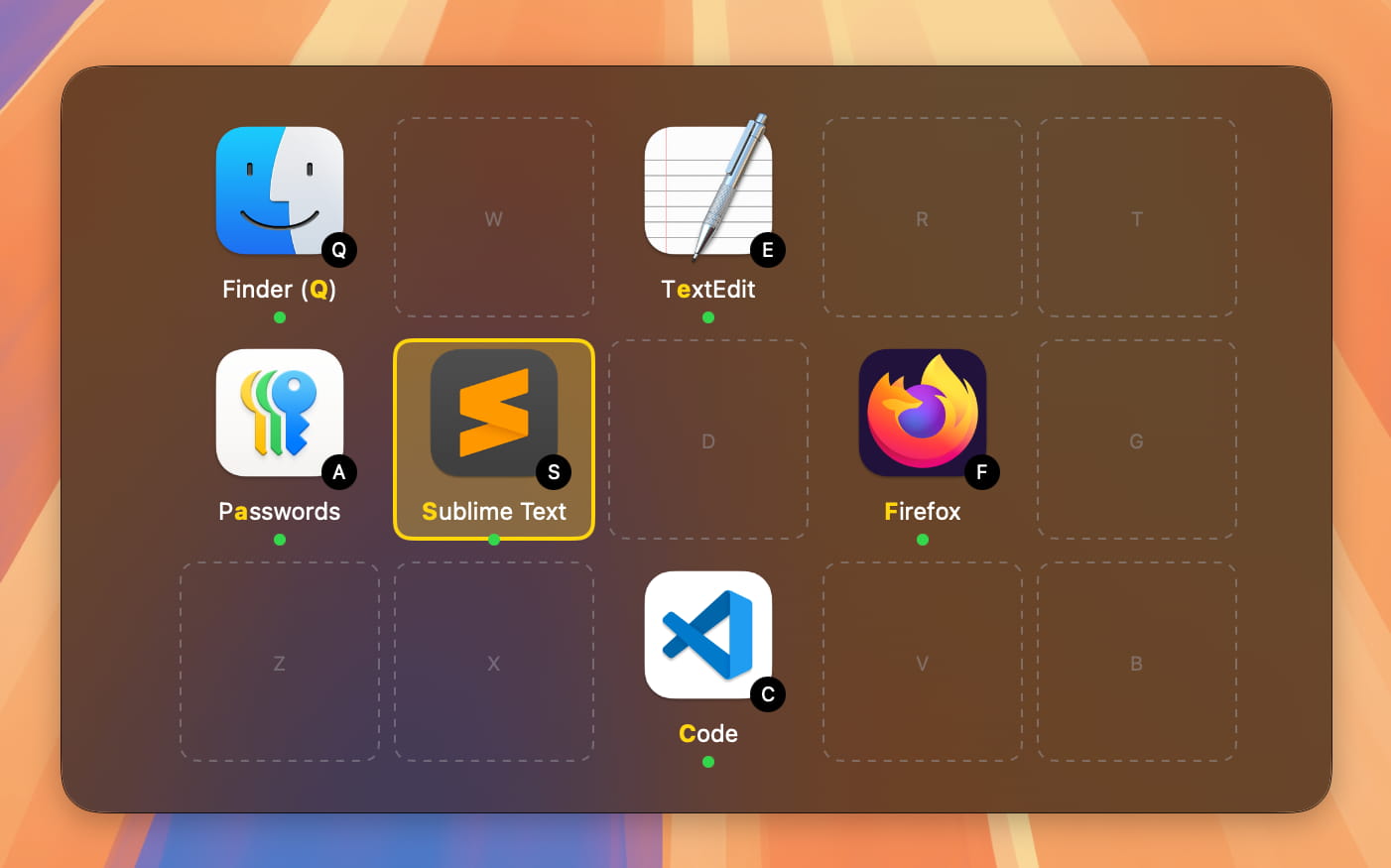This screenshot has width=1391, height=868.
Task: Click the Q shortcut badge on Finder
Action: point(338,251)
